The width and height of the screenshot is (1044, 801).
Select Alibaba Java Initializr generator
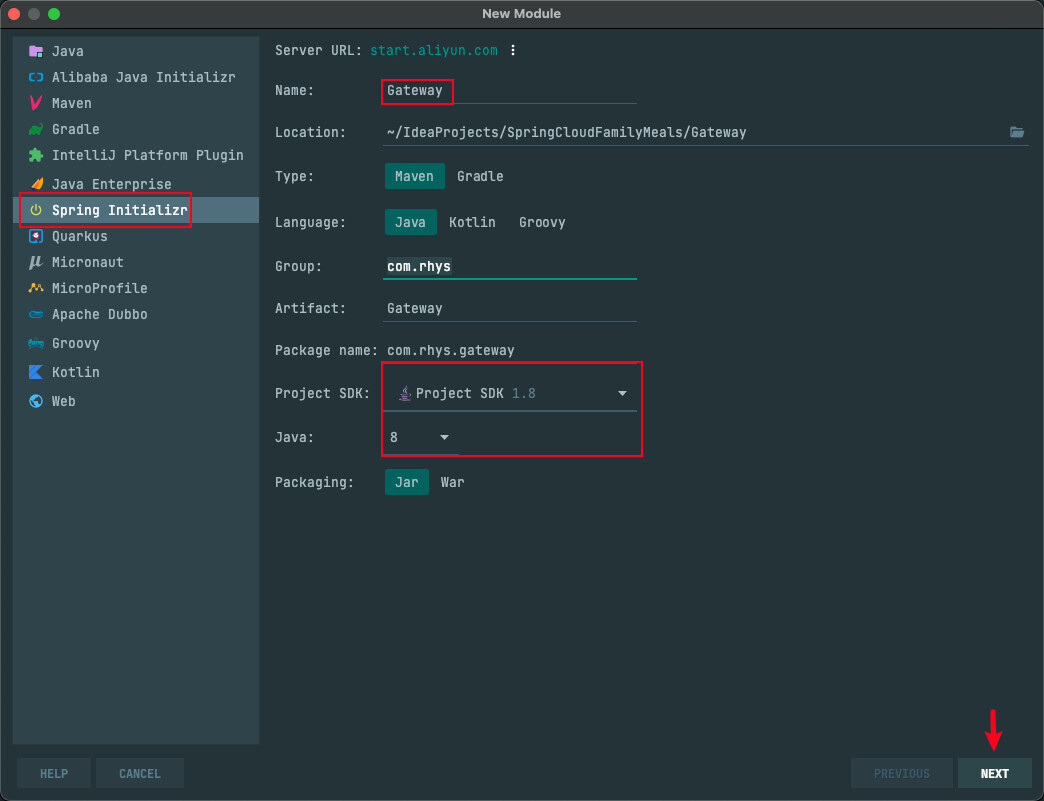click(x=144, y=77)
